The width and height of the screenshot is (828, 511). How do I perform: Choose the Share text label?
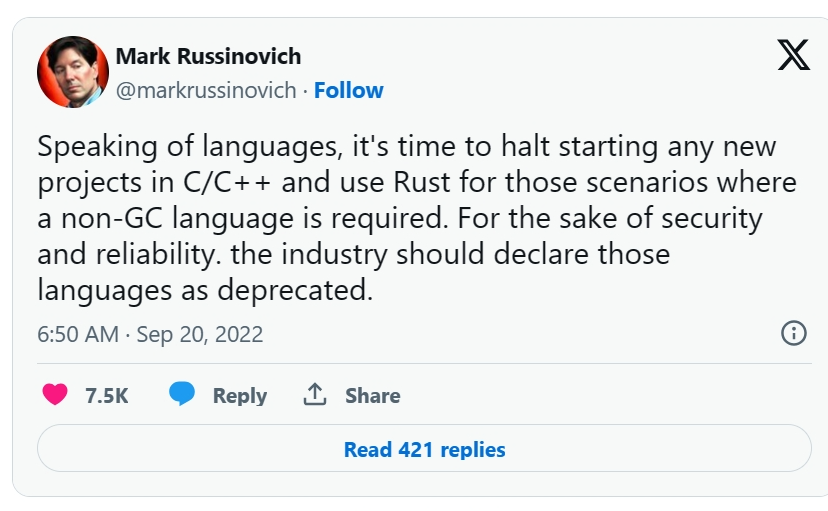373,395
